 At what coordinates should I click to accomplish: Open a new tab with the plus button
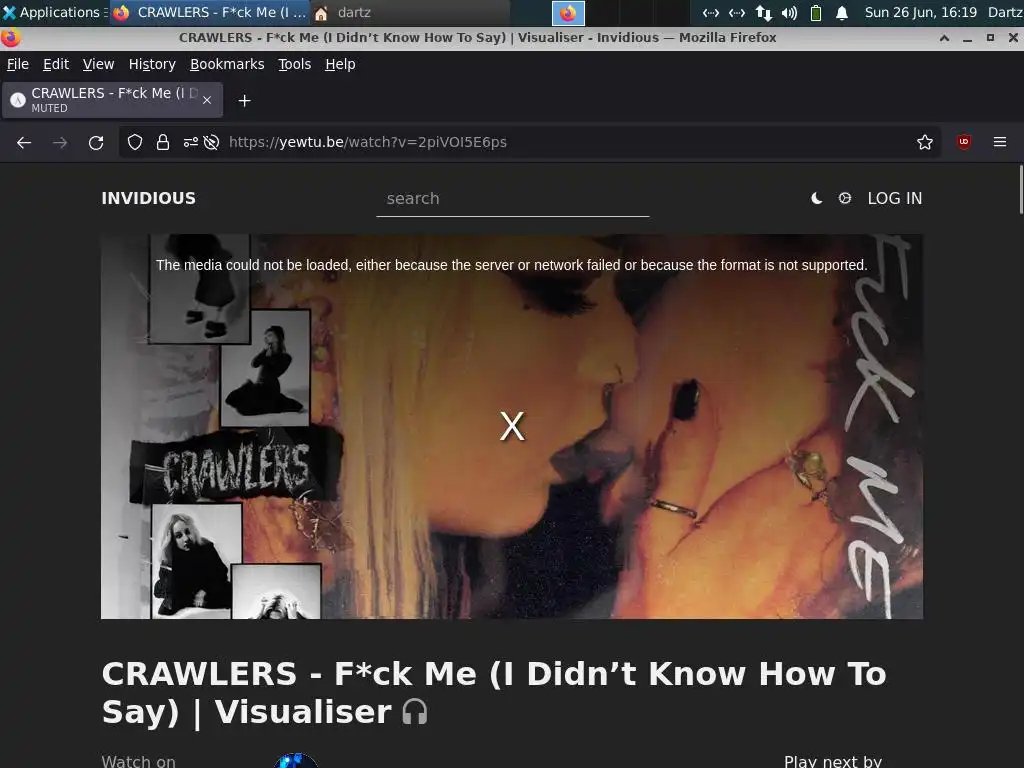click(244, 101)
